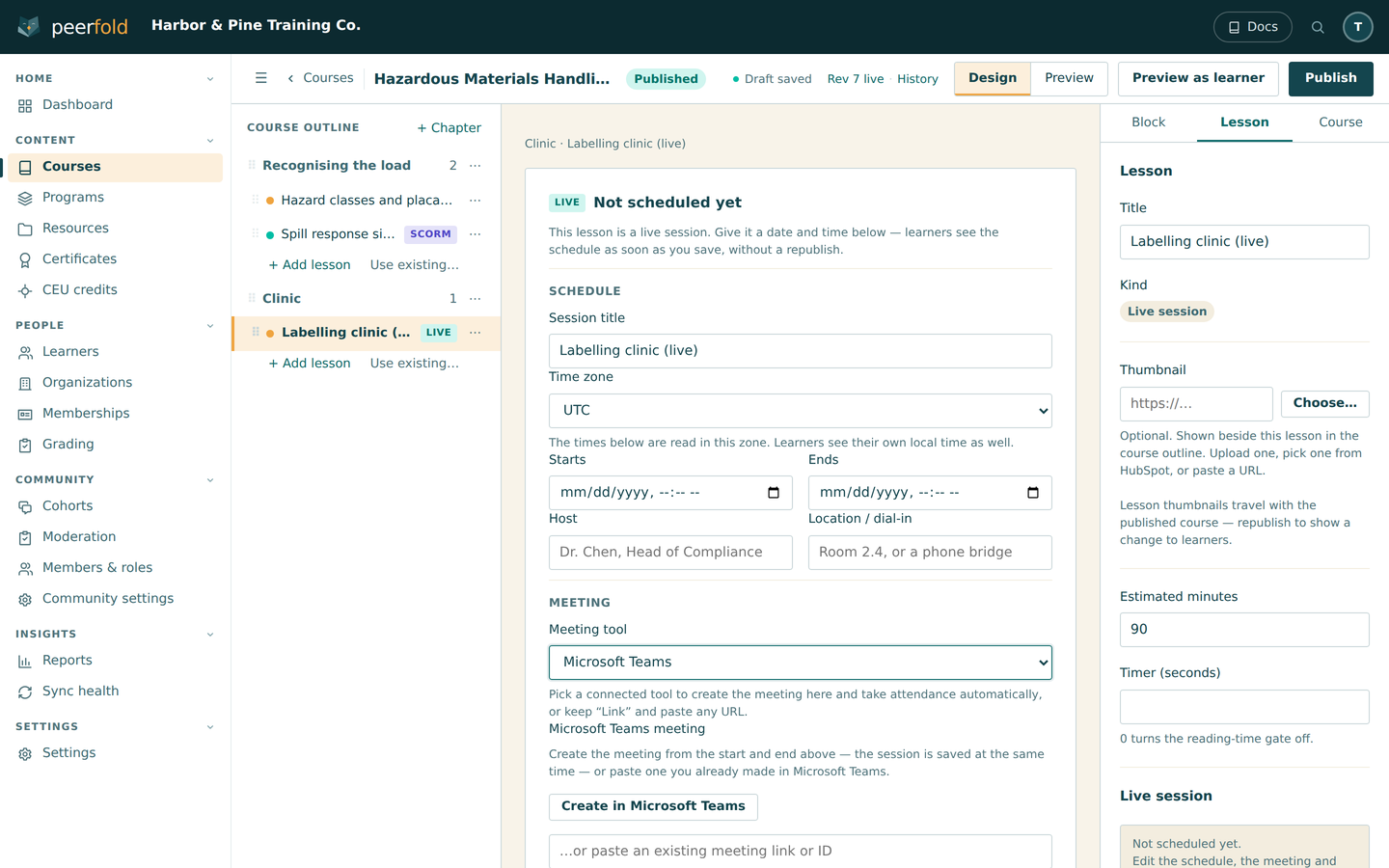Click the Moderation clipboard icon
Viewport: 1389px width, 868px height.
[x=25, y=537]
